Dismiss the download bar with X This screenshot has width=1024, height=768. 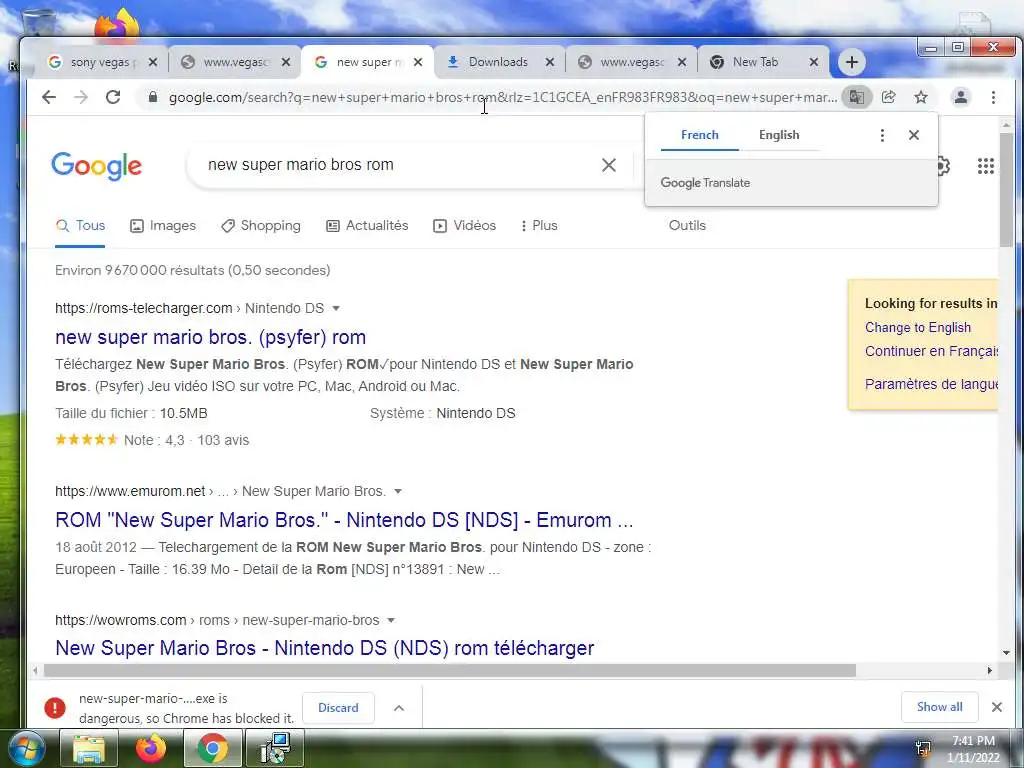point(997,707)
